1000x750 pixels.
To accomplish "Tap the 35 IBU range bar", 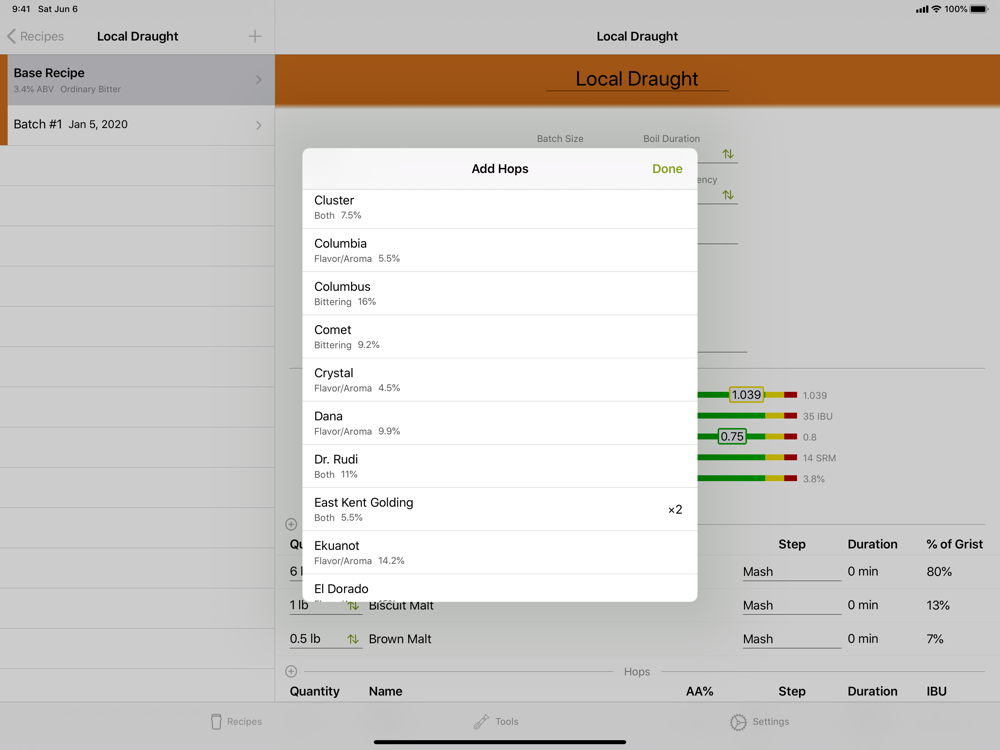I will [x=747, y=416].
